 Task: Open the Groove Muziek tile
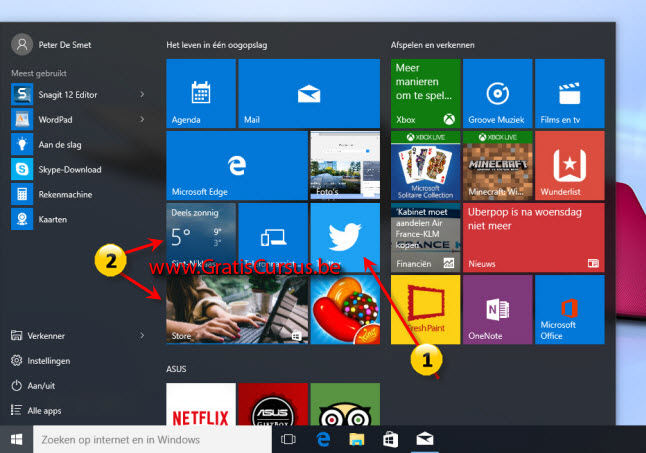(498, 93)
